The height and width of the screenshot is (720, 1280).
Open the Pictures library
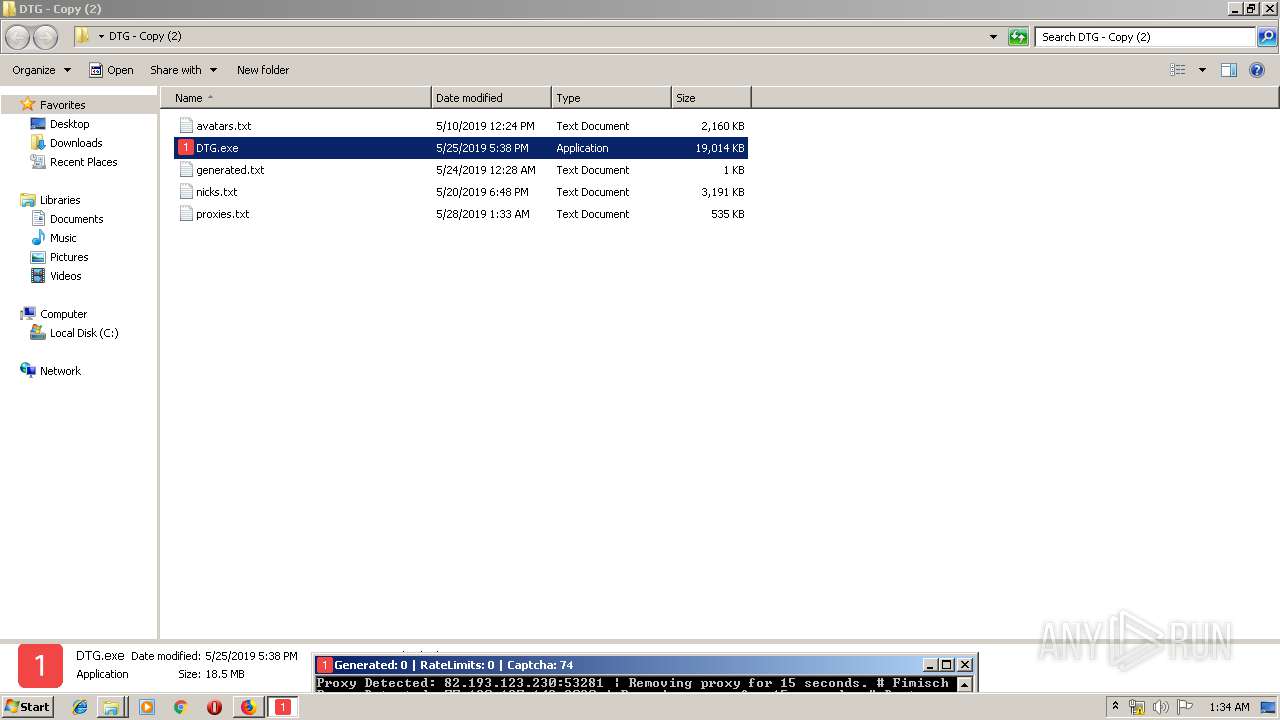coord(69,257)
